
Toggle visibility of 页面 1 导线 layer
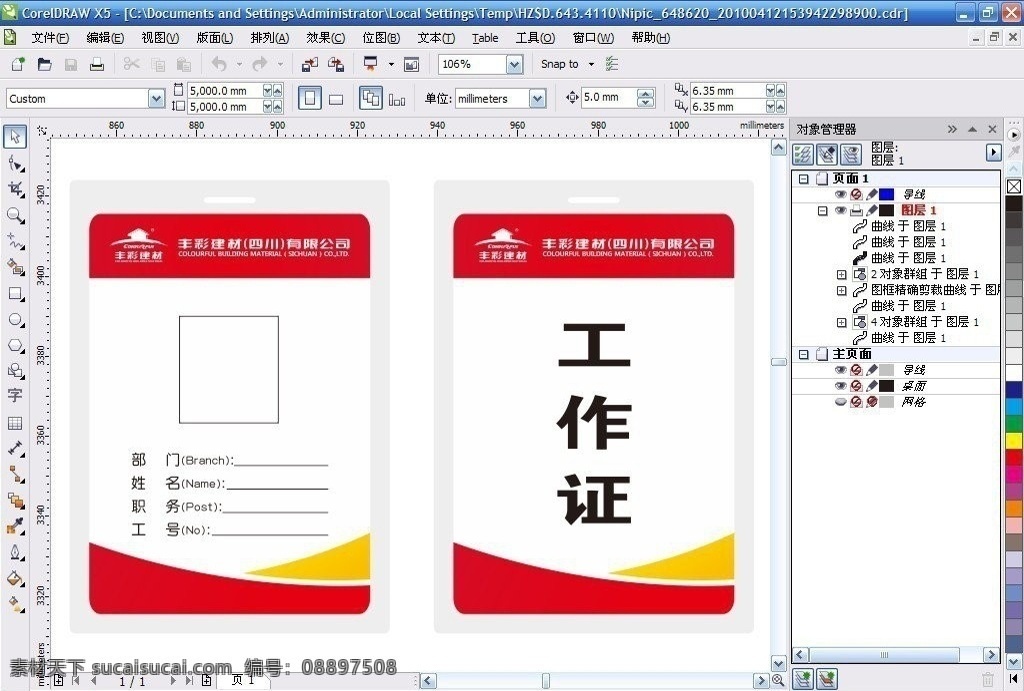[840, 195]
